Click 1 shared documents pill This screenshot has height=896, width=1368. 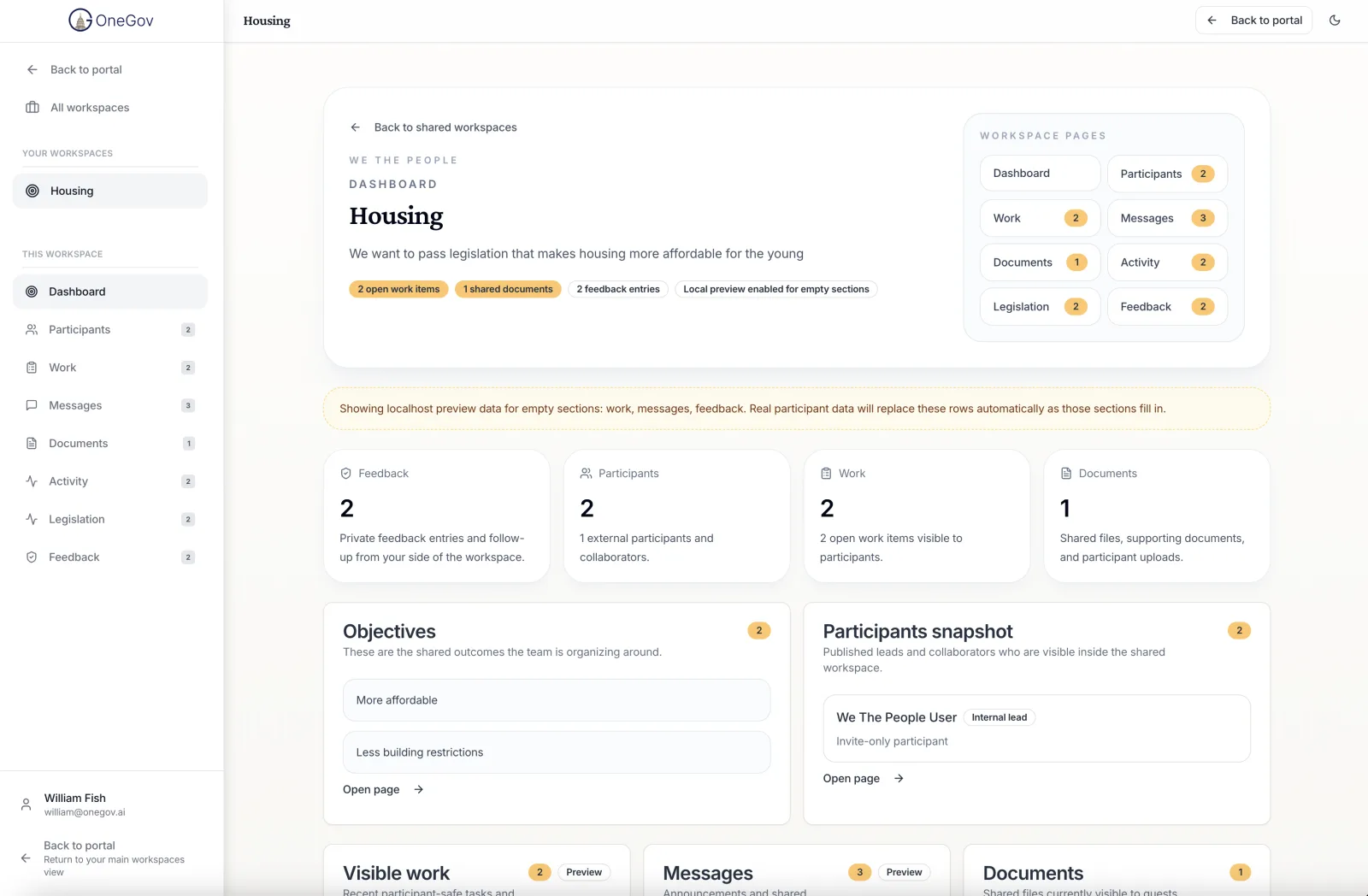508,289
